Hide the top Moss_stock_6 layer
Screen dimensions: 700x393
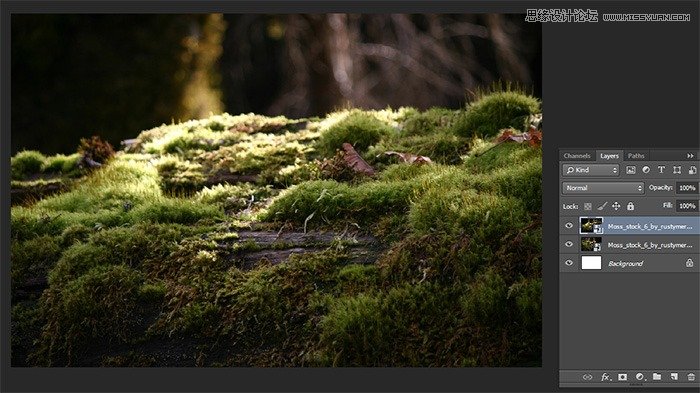(569, 226)
